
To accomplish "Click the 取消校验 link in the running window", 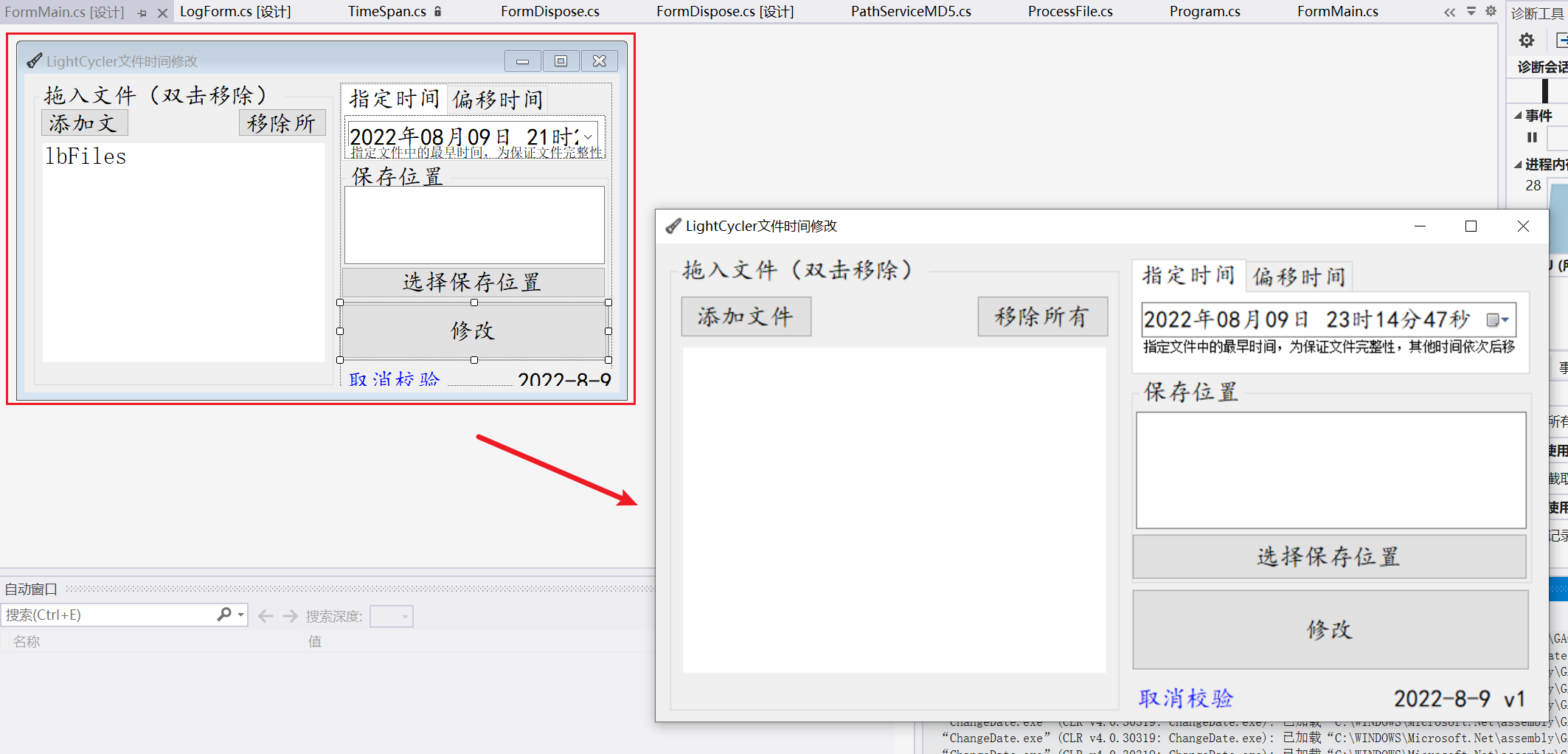I will tap(1186, 698).
